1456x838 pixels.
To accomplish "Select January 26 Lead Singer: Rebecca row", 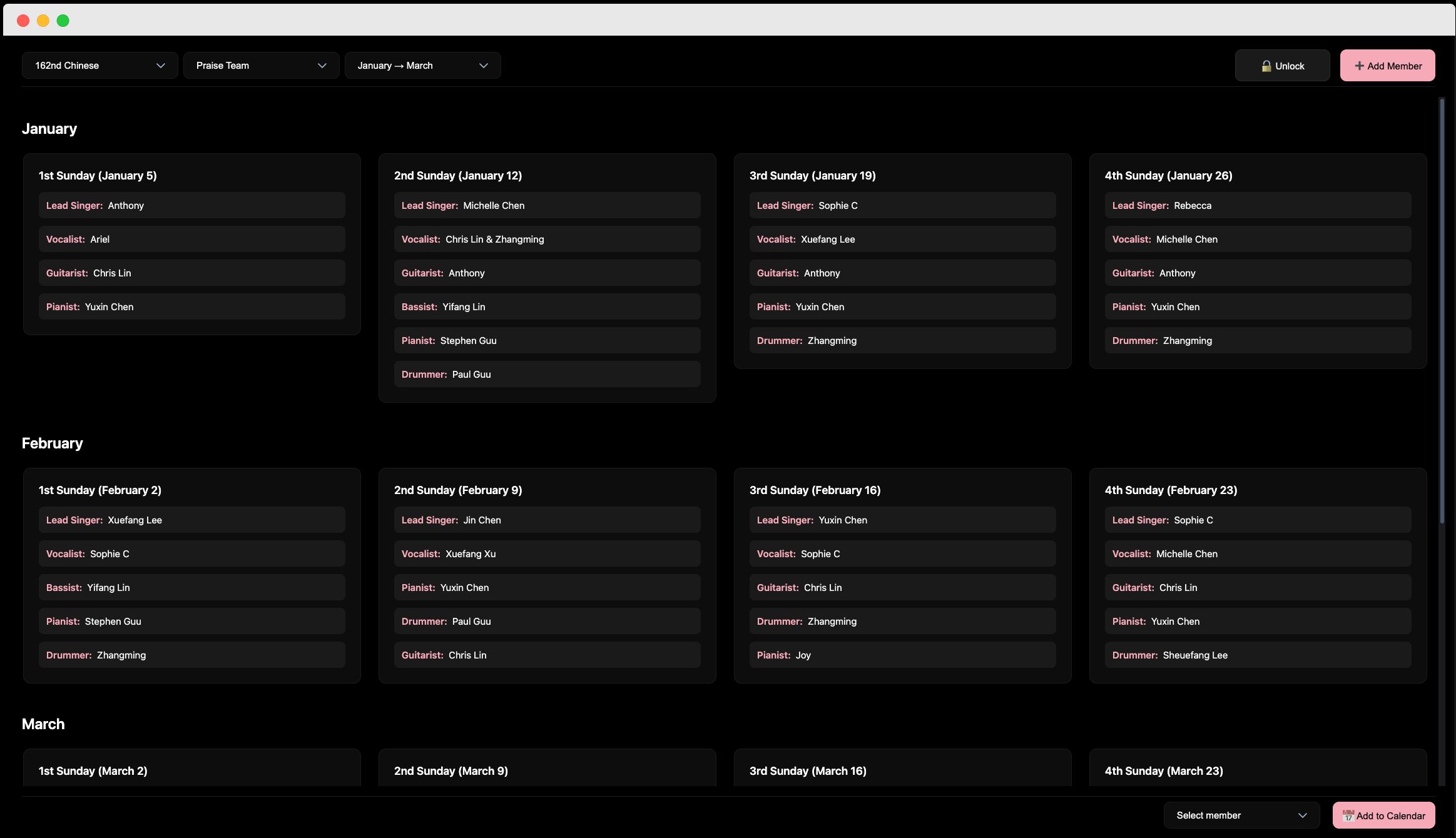I will (x=1258, y=205).
